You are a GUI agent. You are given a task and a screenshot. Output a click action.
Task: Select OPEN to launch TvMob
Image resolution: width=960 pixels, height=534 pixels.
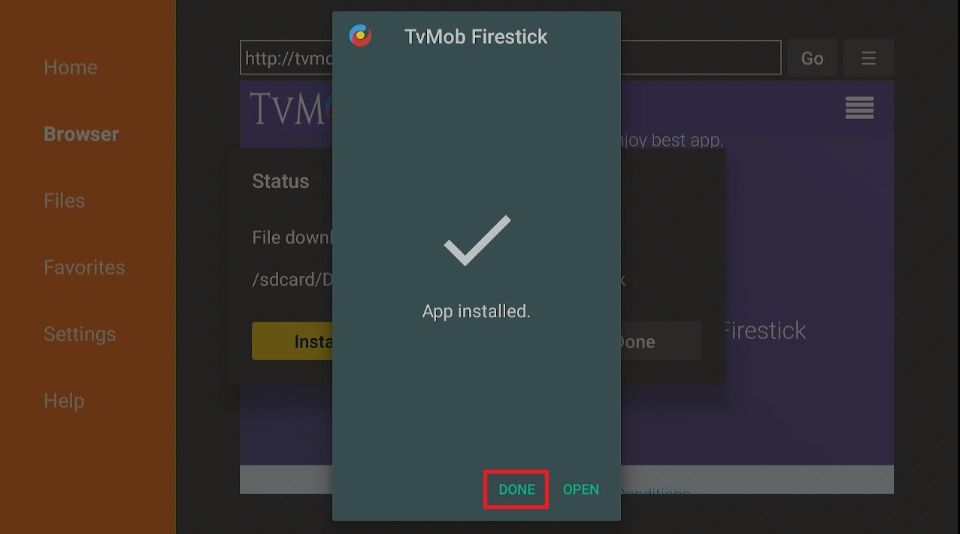pos(581,489)
